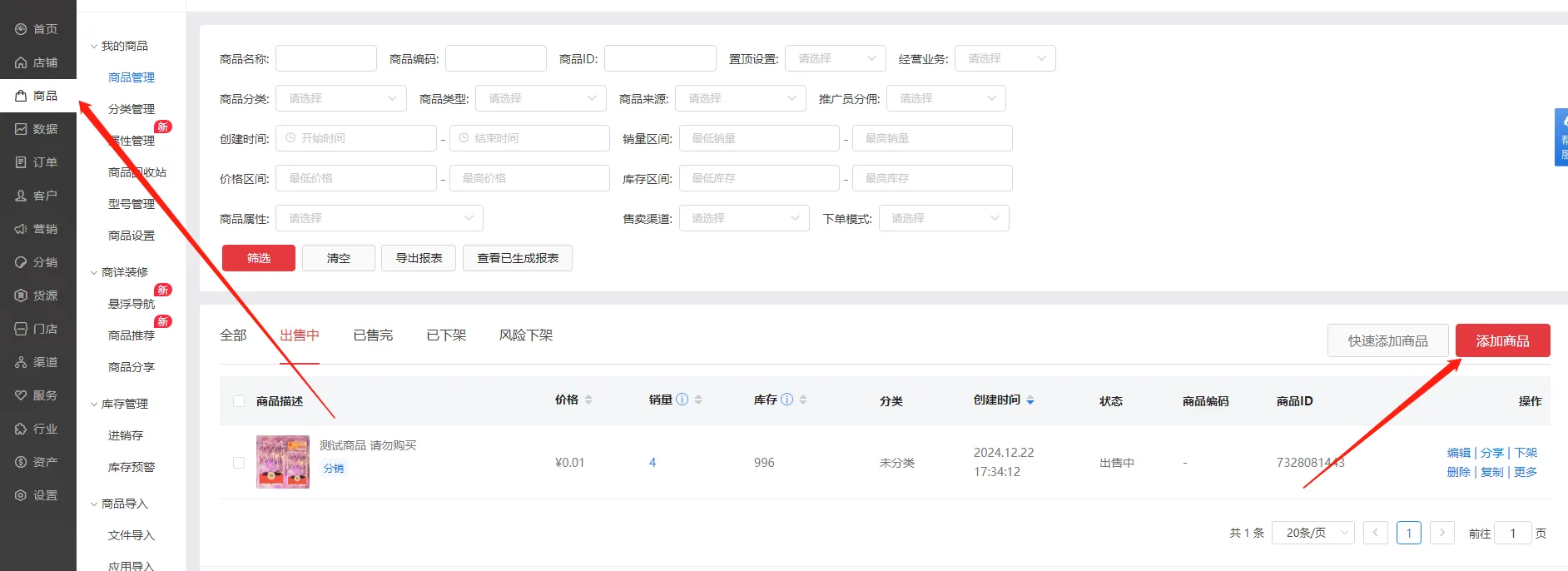This screenshot has height=571, width=1568.
Task: Click the 测试商品 product thumbnail
Action: click(x=283, y=462)
